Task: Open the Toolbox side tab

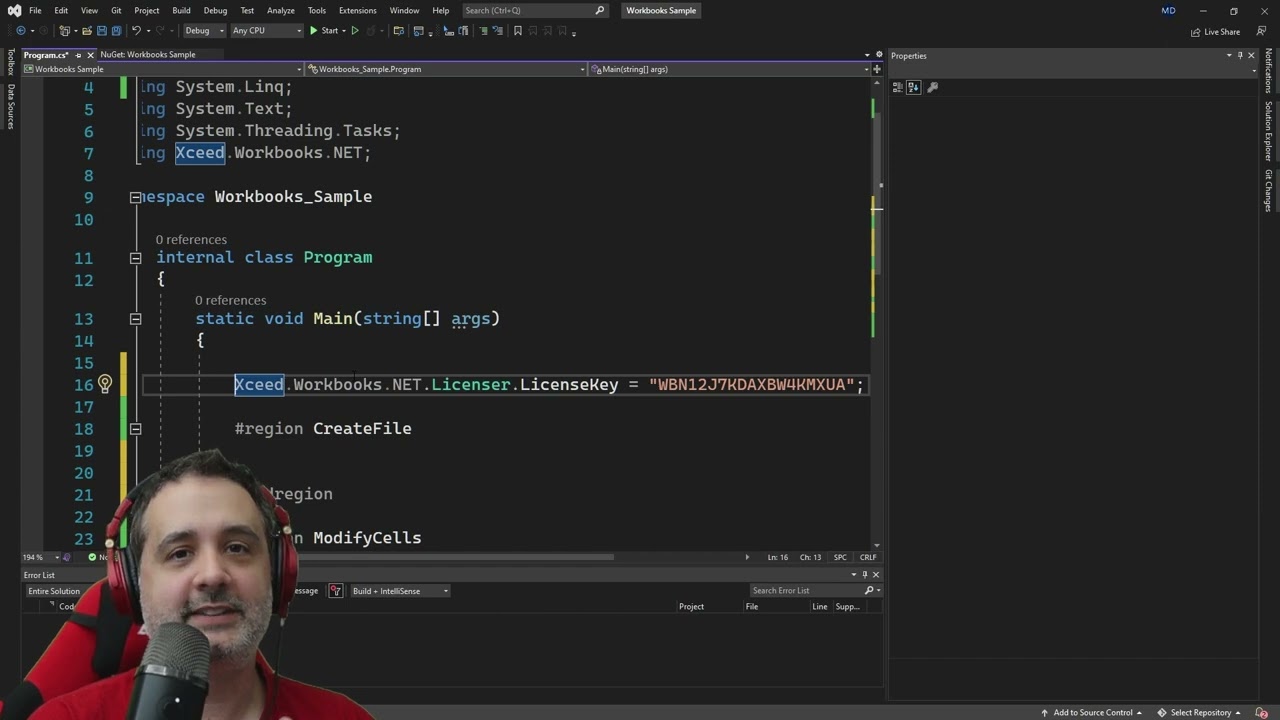Action: point(11,63)
